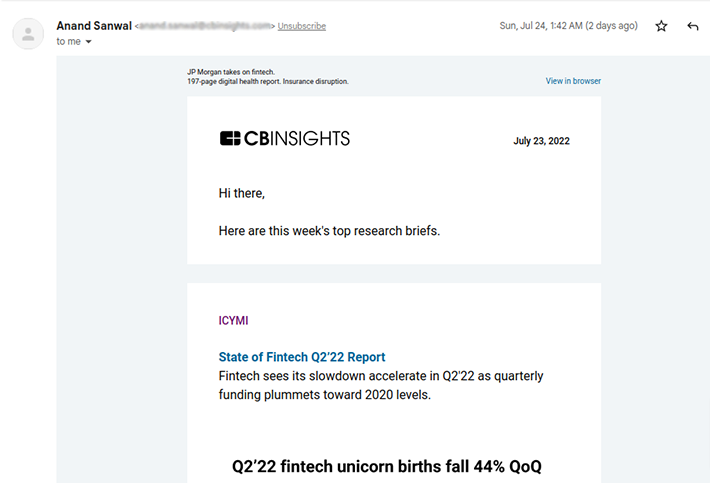
Task: Click the fintech unicorn births headline
Action: point(387,466)
